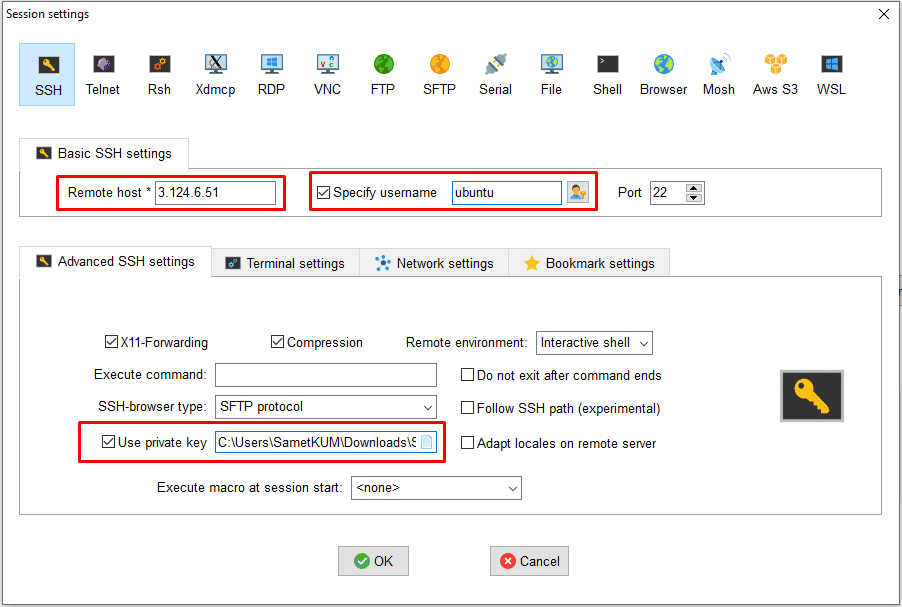Disable X11-Forwarding checkbox
The height and width of the screenshot is (607, 902).
111,342
